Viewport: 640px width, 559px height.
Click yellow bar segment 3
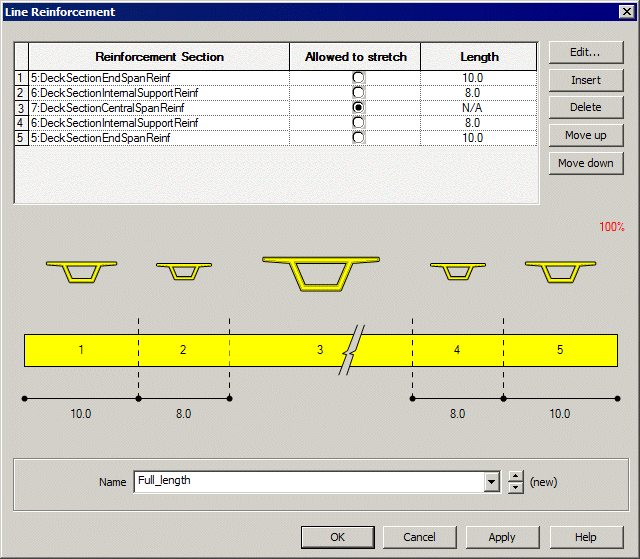click(x=320, y=350)
